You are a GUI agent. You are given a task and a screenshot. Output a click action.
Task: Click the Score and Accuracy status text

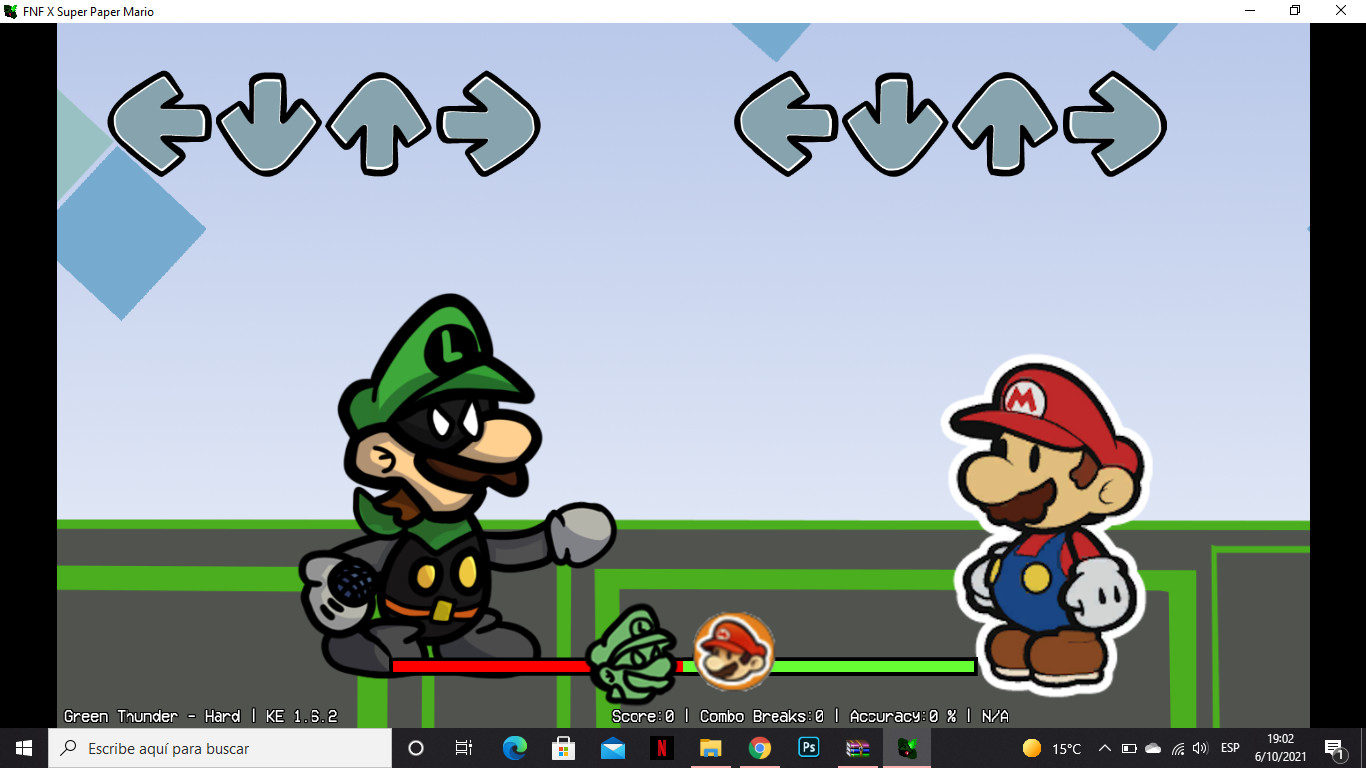coord(810,716)
